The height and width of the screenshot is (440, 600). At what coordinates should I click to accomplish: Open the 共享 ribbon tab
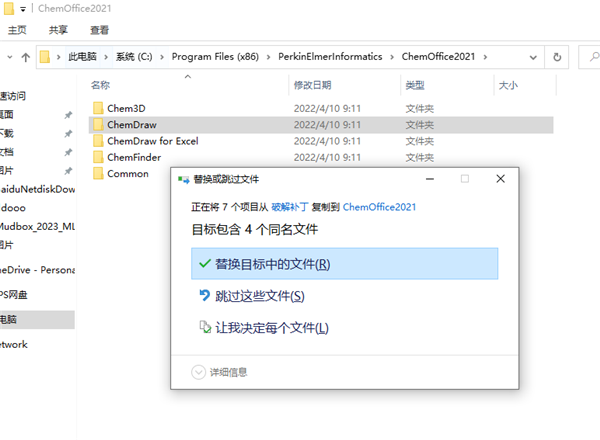point(59,31)
